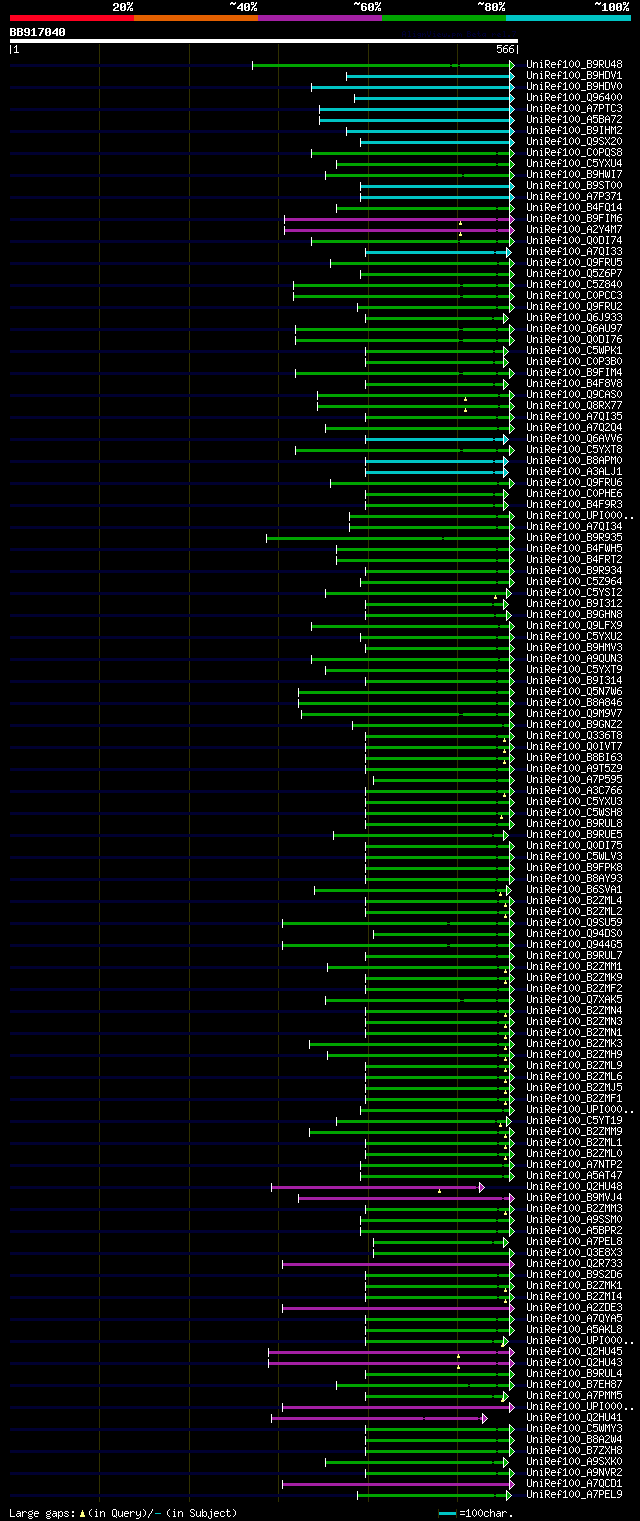The height and width of the screenshot is (1521, 640).
Task: Select hit label UniRef100_B9R935
Action: 574,537
